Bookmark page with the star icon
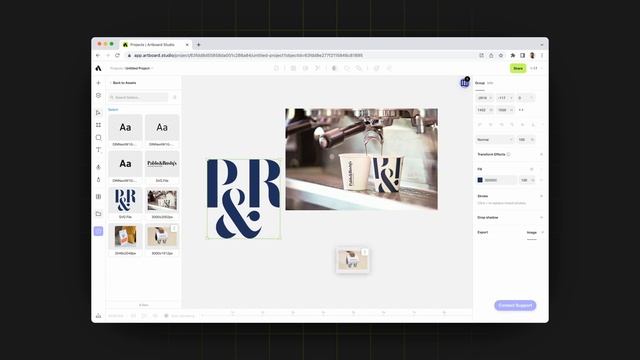The image size is (640, 360). click(501, 56)
